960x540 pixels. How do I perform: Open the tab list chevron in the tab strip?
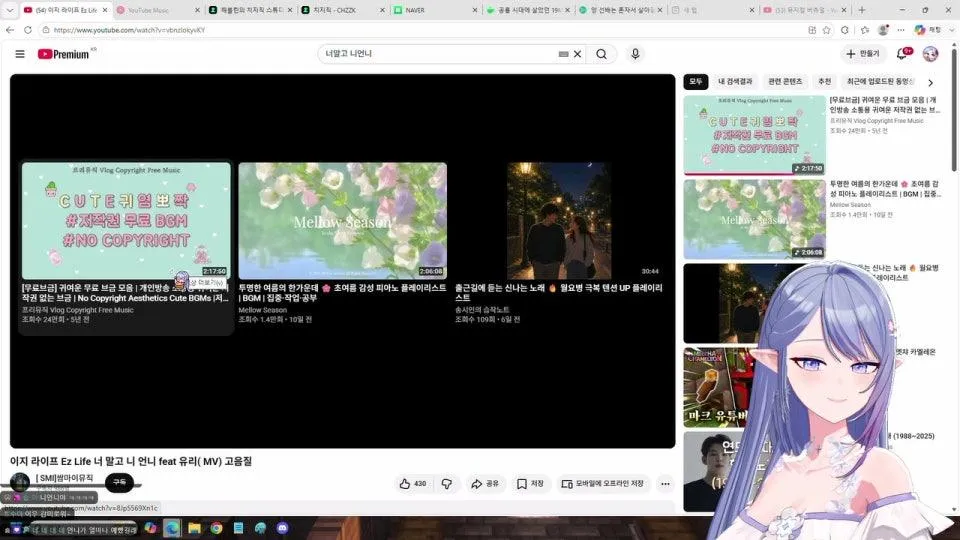point(9,10)
